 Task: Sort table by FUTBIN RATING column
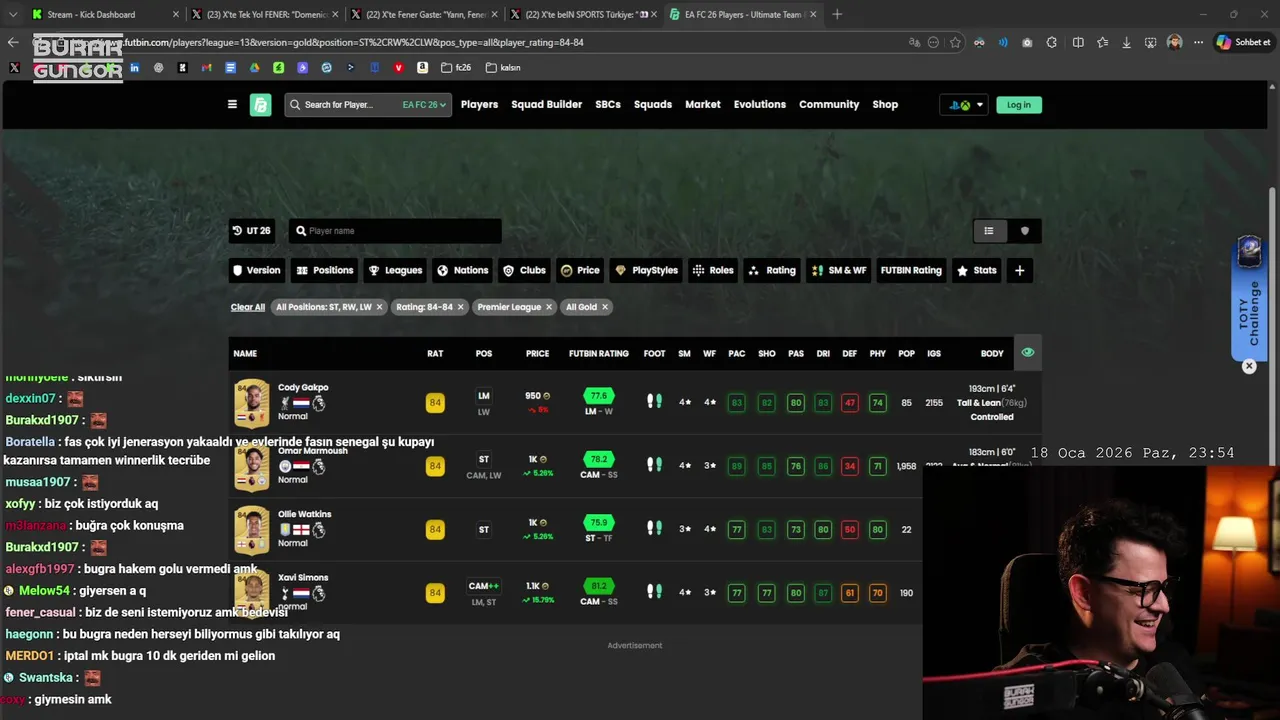[599, 354]
